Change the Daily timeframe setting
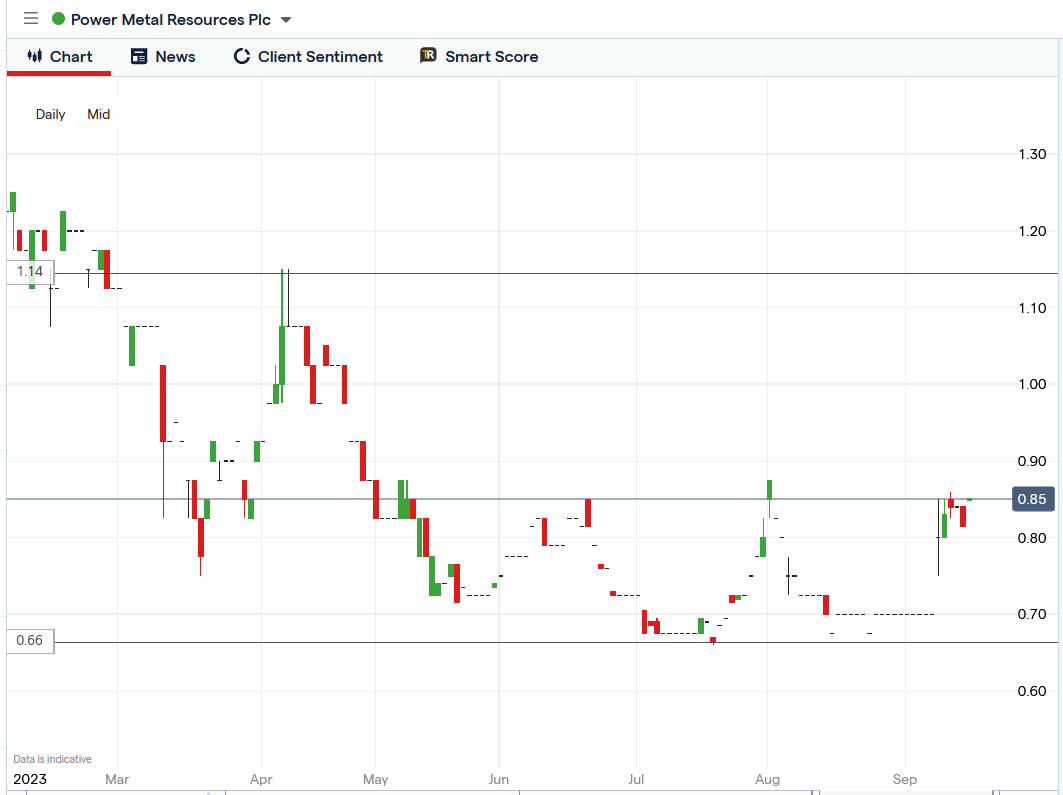The width and height of the screenshot is (1063, 795). click(50, 114)
